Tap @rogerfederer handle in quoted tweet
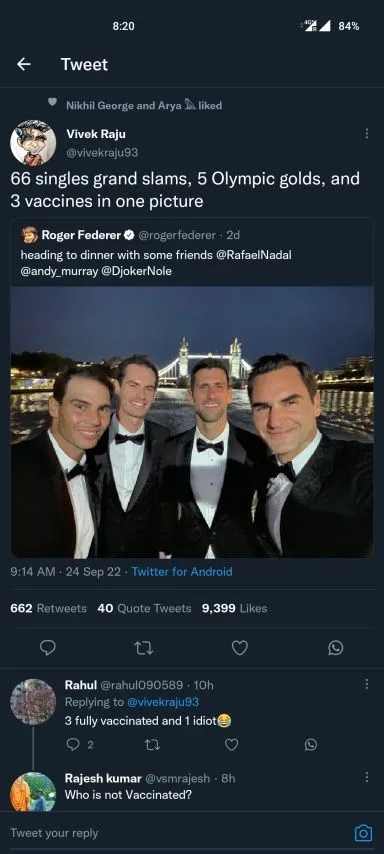Screen dimensions: 384x854 [177, 235]
